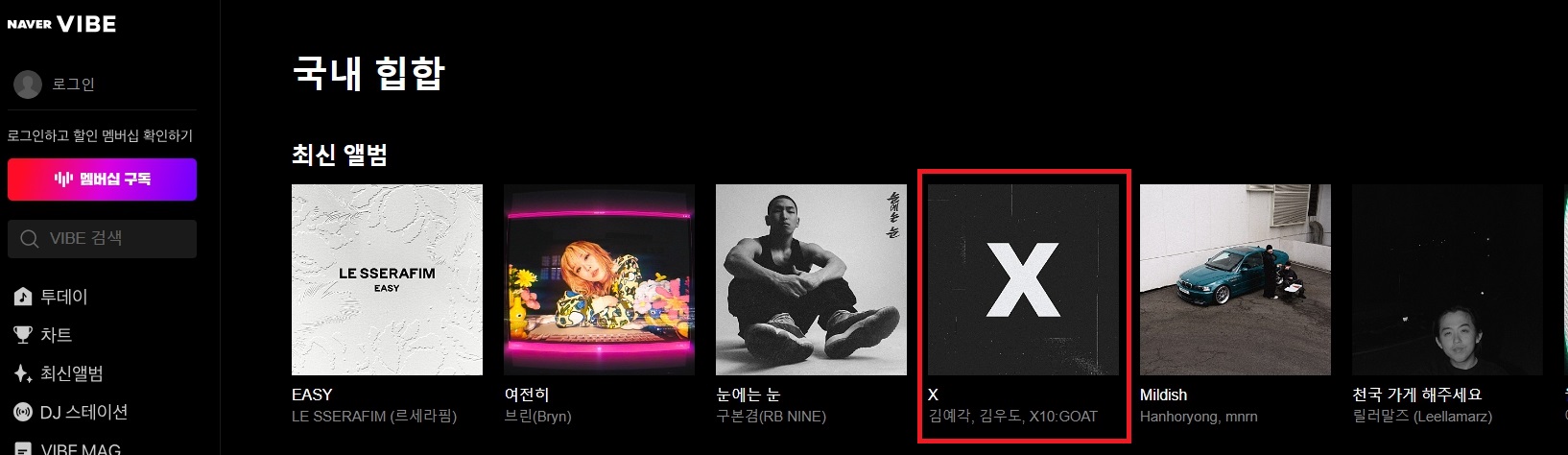Screen dimensions: 1568x455
Task: Click the 천국 가게 해주세요 album title
Action: point(1417,395)
